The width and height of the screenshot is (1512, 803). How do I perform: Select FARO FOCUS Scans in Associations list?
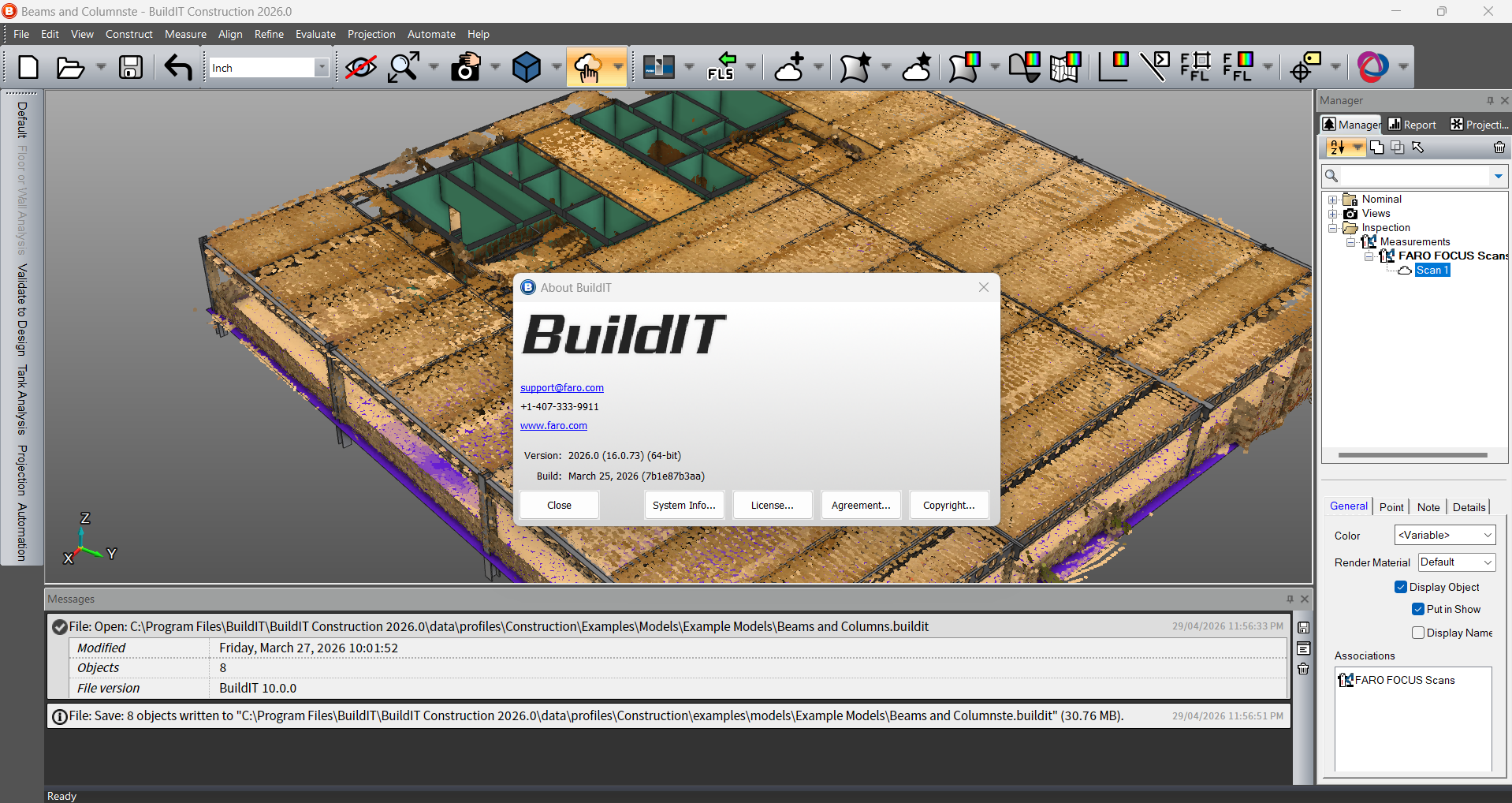click(1404, 680)
